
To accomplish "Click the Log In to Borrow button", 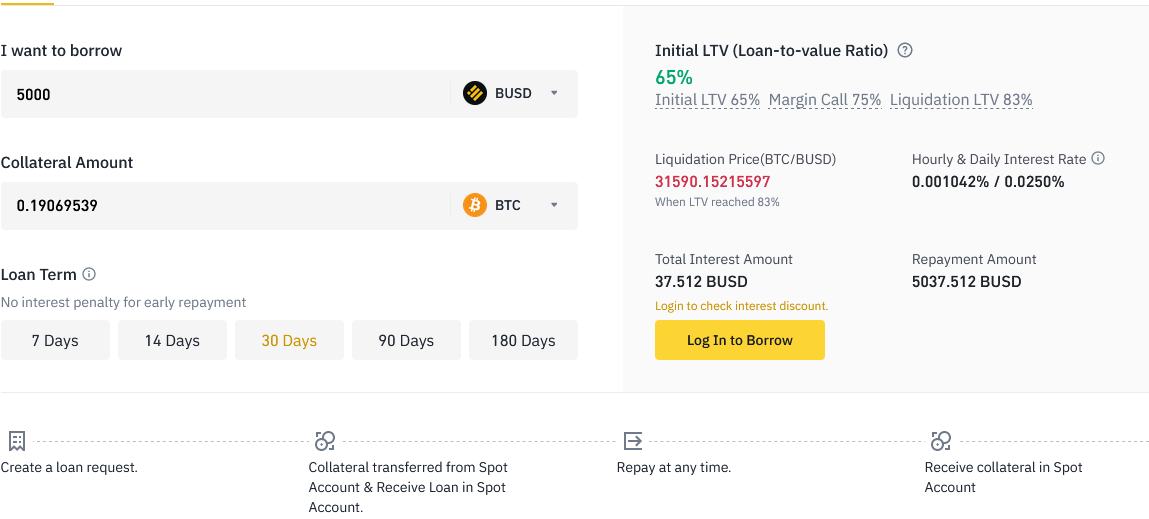I will [739, 340].
